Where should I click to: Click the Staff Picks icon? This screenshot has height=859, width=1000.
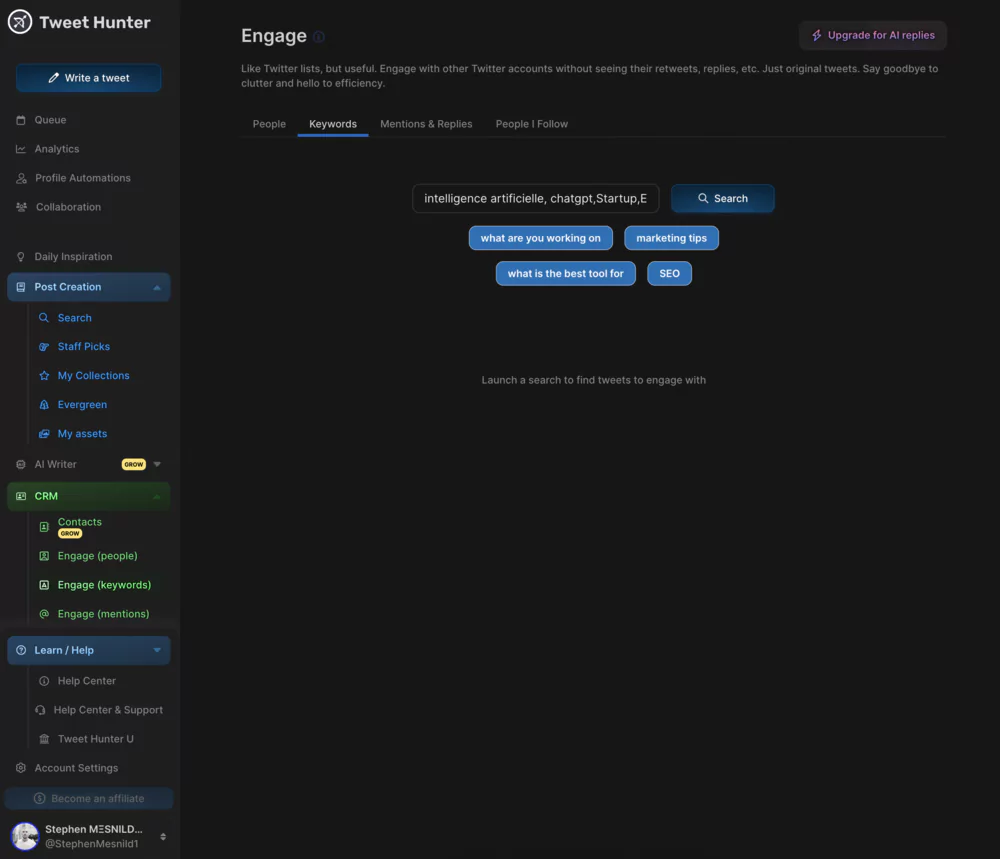pos(44,346)
